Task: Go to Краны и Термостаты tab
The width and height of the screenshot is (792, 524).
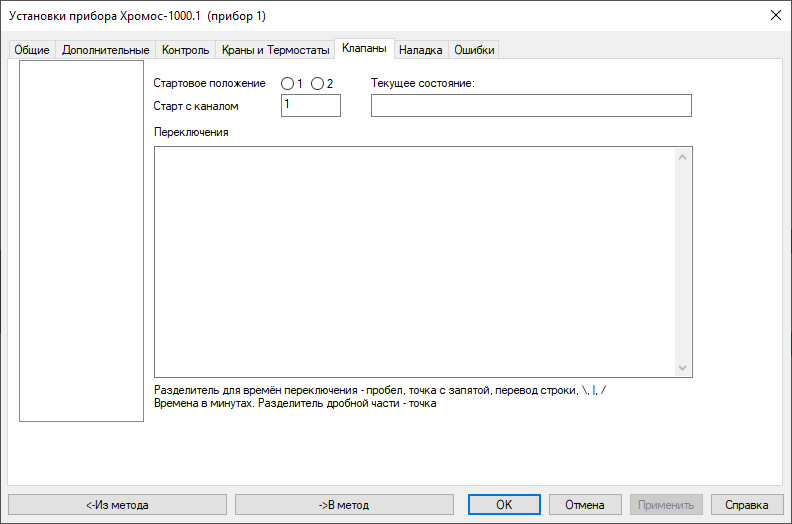Action: (275, 50)
